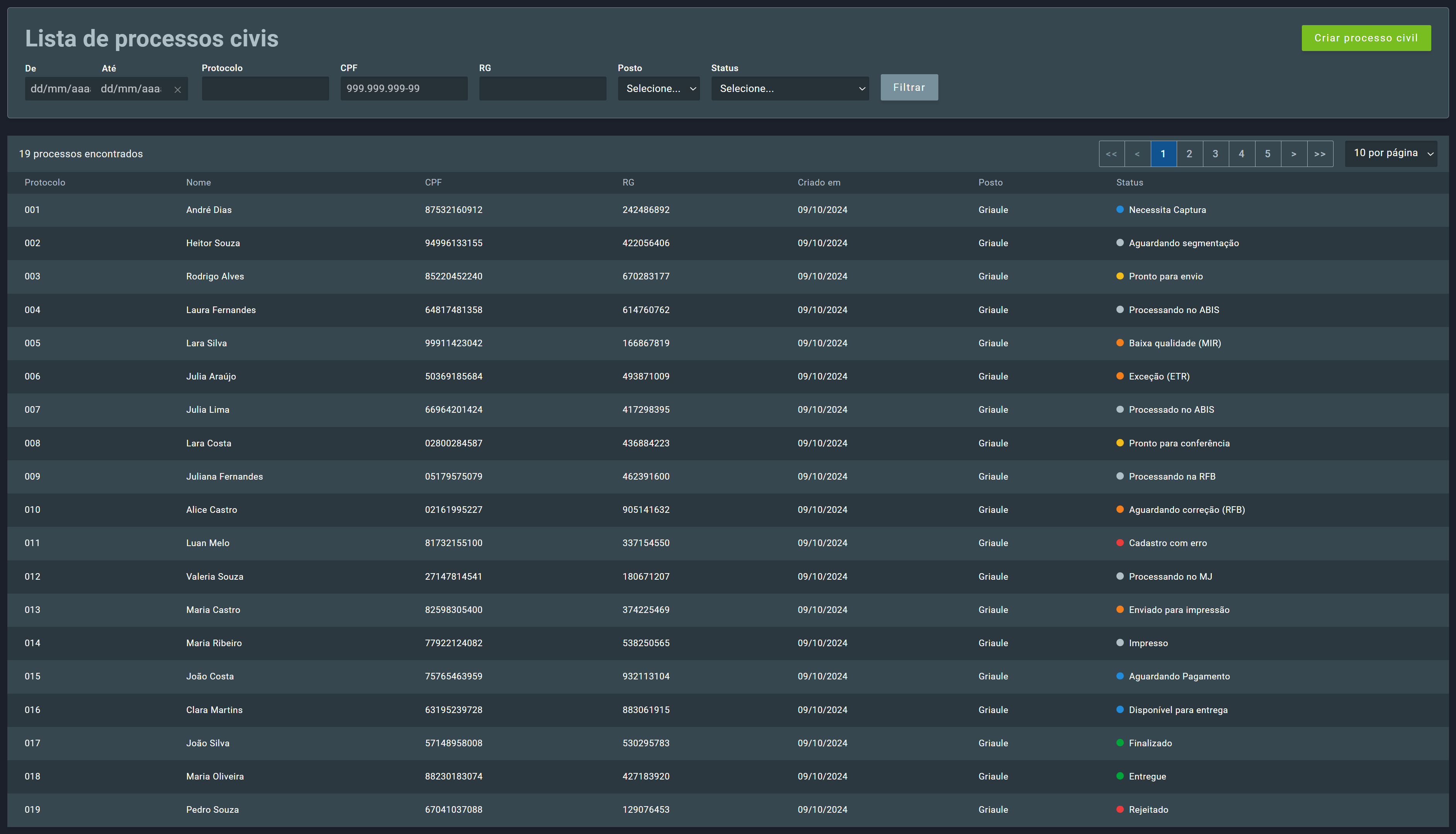Screen dimensions: 1456x834
Task: Select page 3 in pagination
Action: point(1216,154)
